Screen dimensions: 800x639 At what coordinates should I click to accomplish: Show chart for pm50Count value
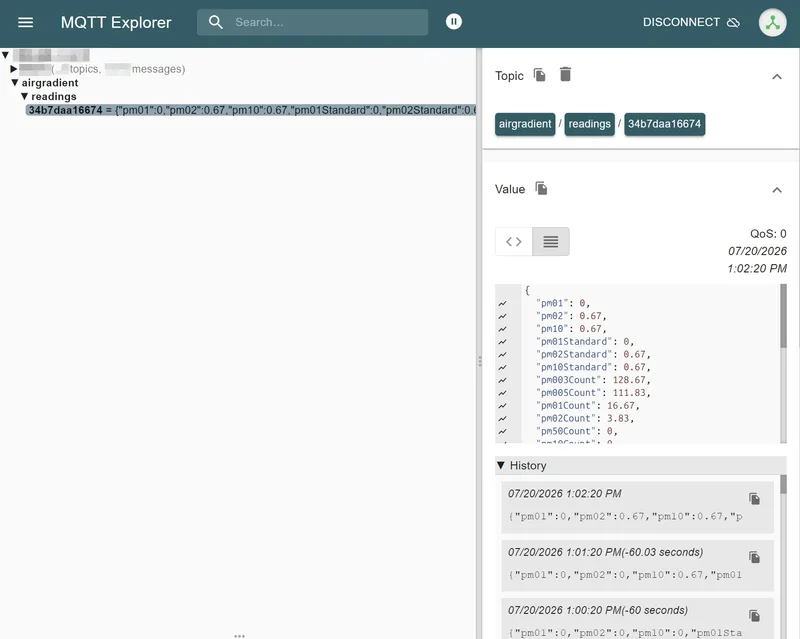(503, 431)
